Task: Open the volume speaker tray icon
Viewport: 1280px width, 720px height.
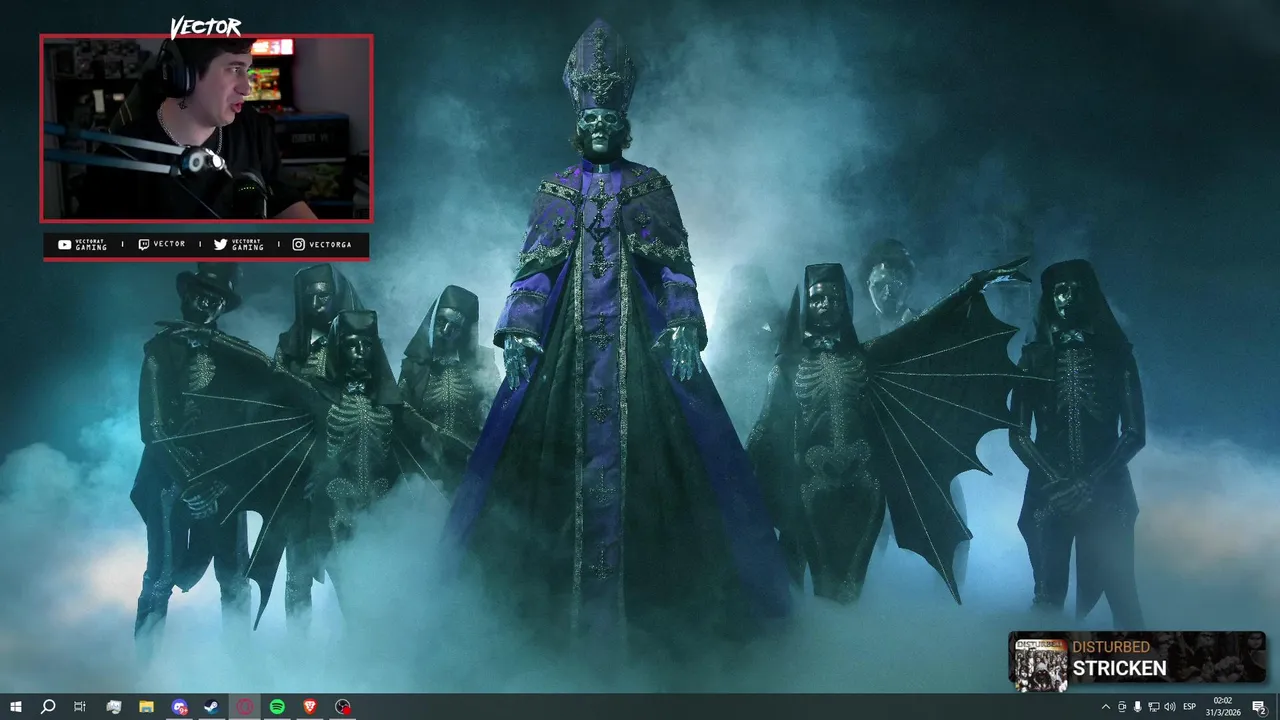Action: (x=1169, y=707)
